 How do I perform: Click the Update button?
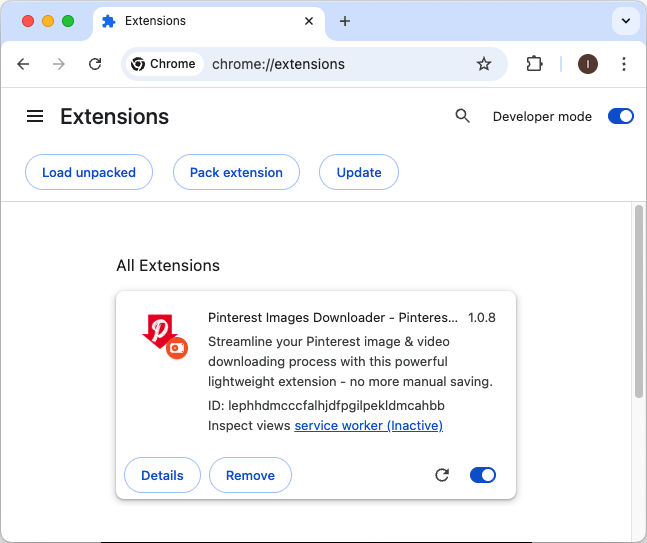click(359, 172)
